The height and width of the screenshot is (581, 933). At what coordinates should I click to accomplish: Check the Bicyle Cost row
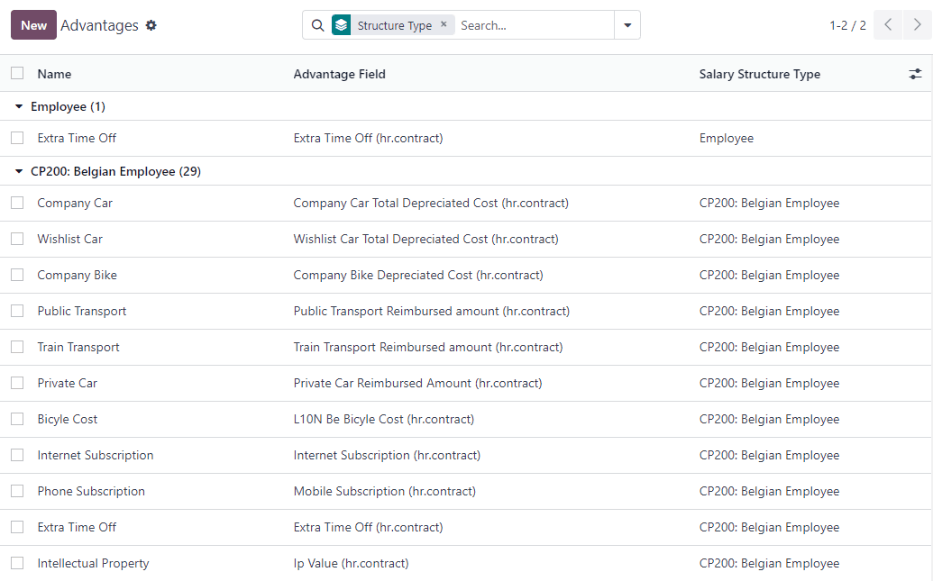click(17, 419)
